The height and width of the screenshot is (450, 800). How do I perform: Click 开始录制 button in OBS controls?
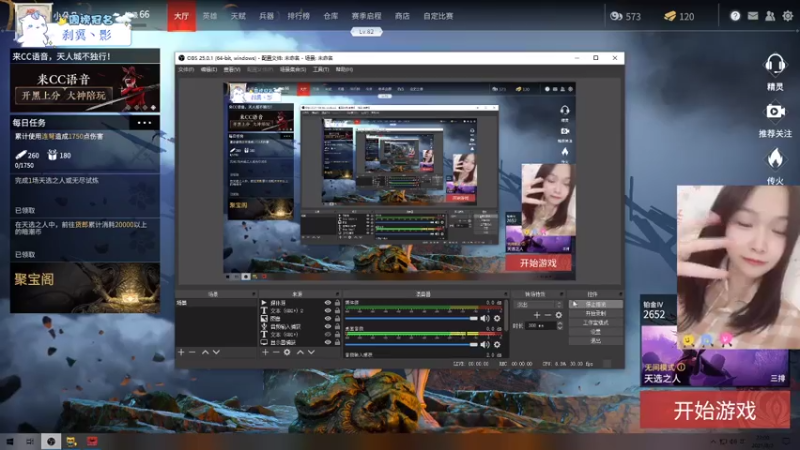point(595,313)
